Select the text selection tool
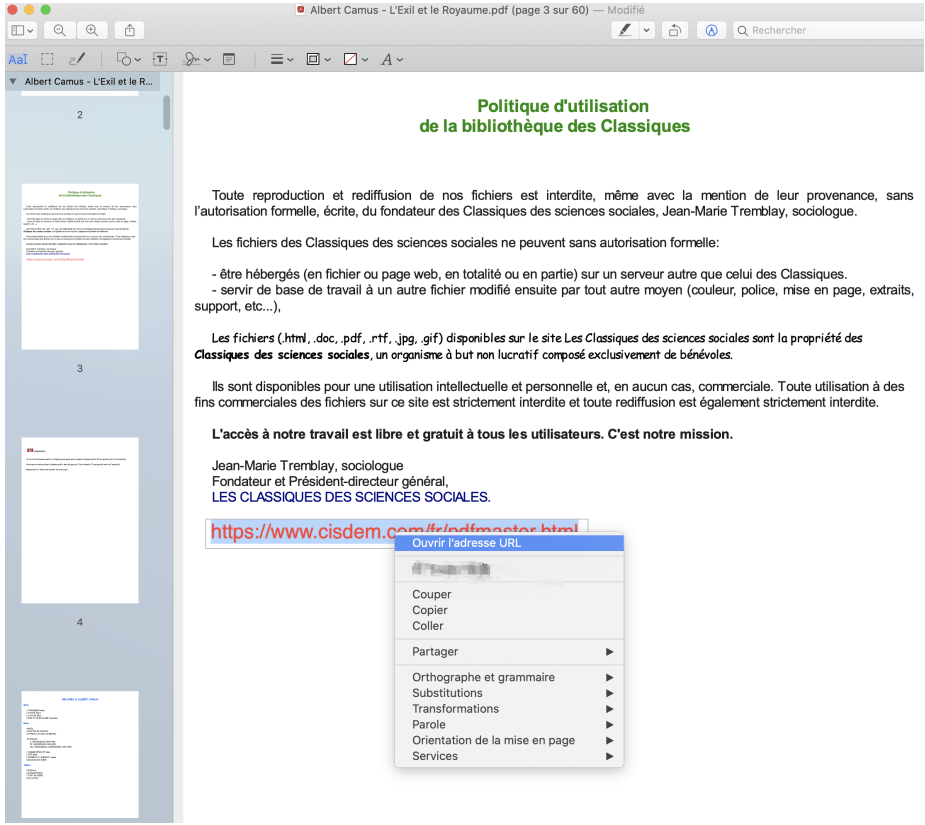This screenshot has height=825, width=925. (18, 60)
